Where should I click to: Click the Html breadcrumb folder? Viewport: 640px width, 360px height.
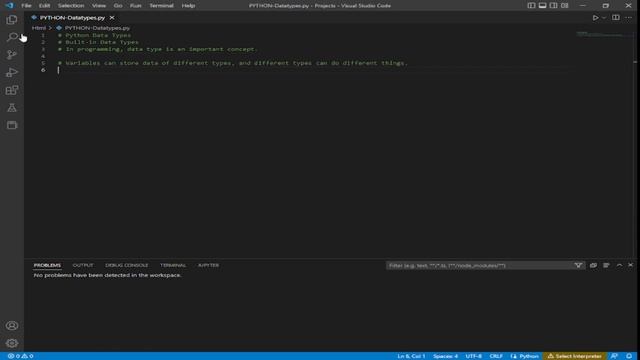39,28
